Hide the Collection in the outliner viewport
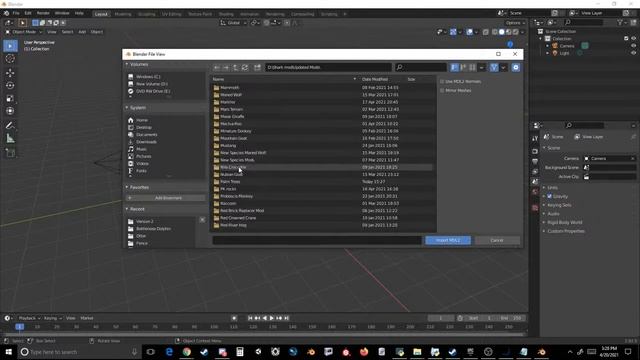Screen dimensions: 640x360 tap(633, 38)
